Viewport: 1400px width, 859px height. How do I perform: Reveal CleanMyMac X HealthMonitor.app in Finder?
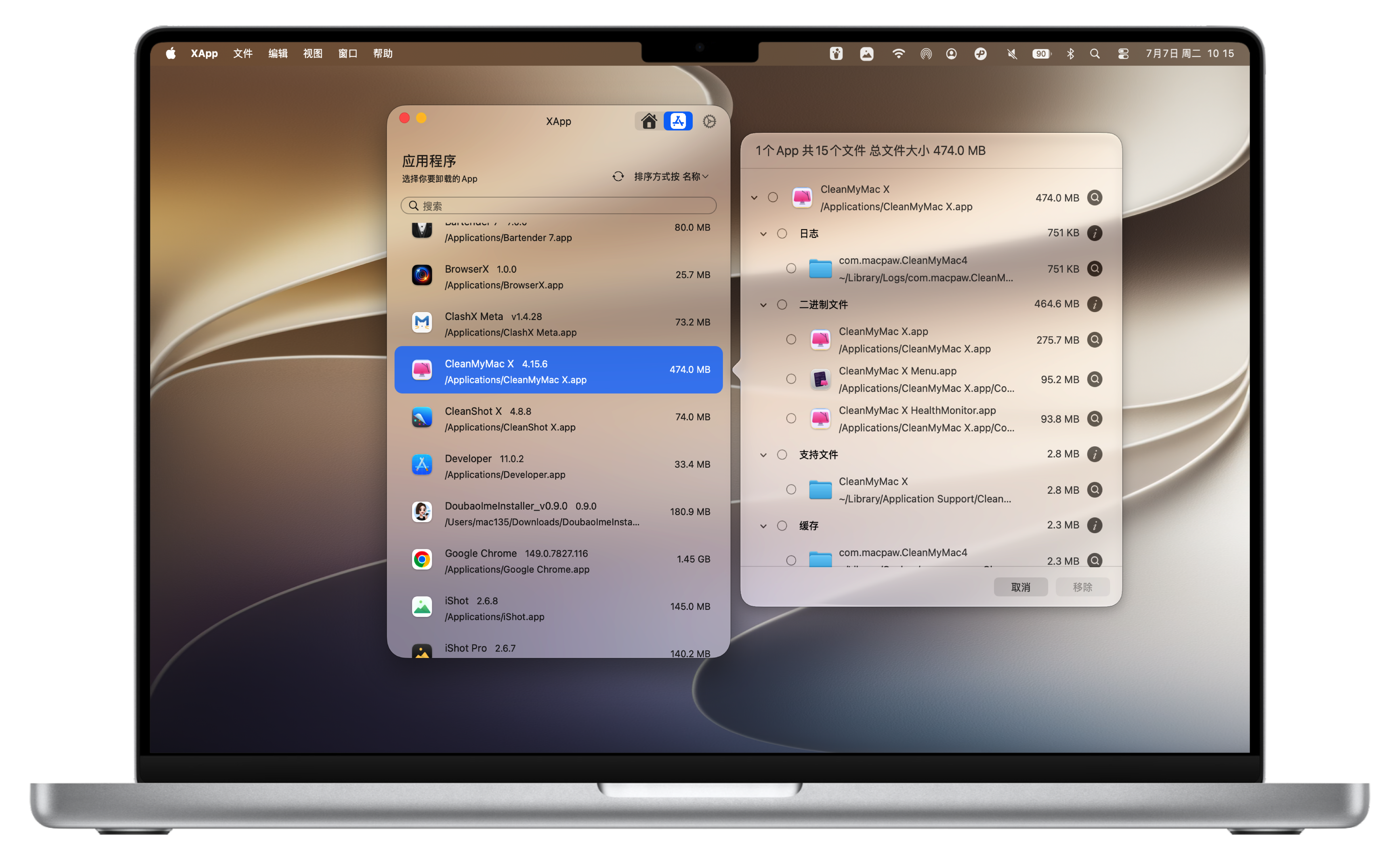pos(1094,419)
